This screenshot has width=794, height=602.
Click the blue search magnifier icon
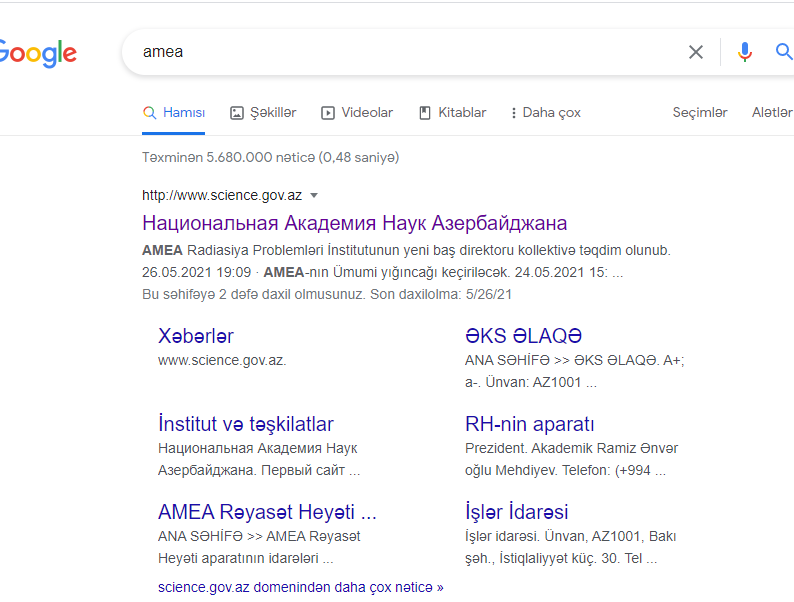[784, 51]
